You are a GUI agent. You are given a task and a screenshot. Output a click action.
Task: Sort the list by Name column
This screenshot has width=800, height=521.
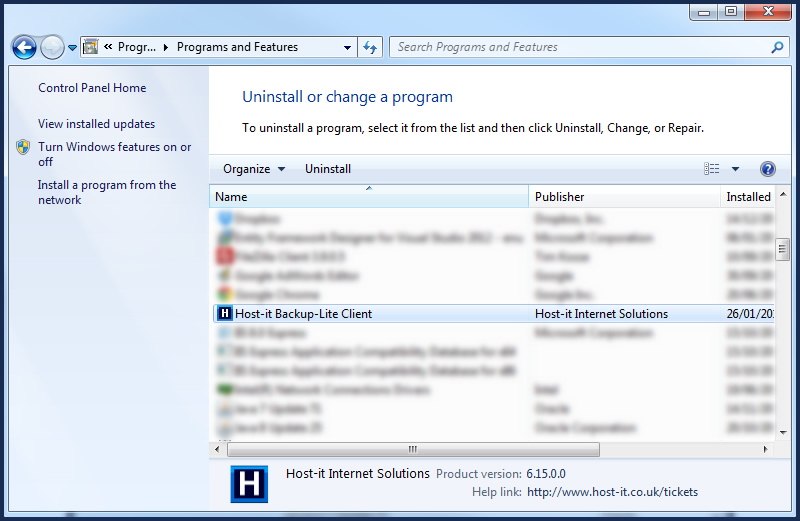pos(369,196)
